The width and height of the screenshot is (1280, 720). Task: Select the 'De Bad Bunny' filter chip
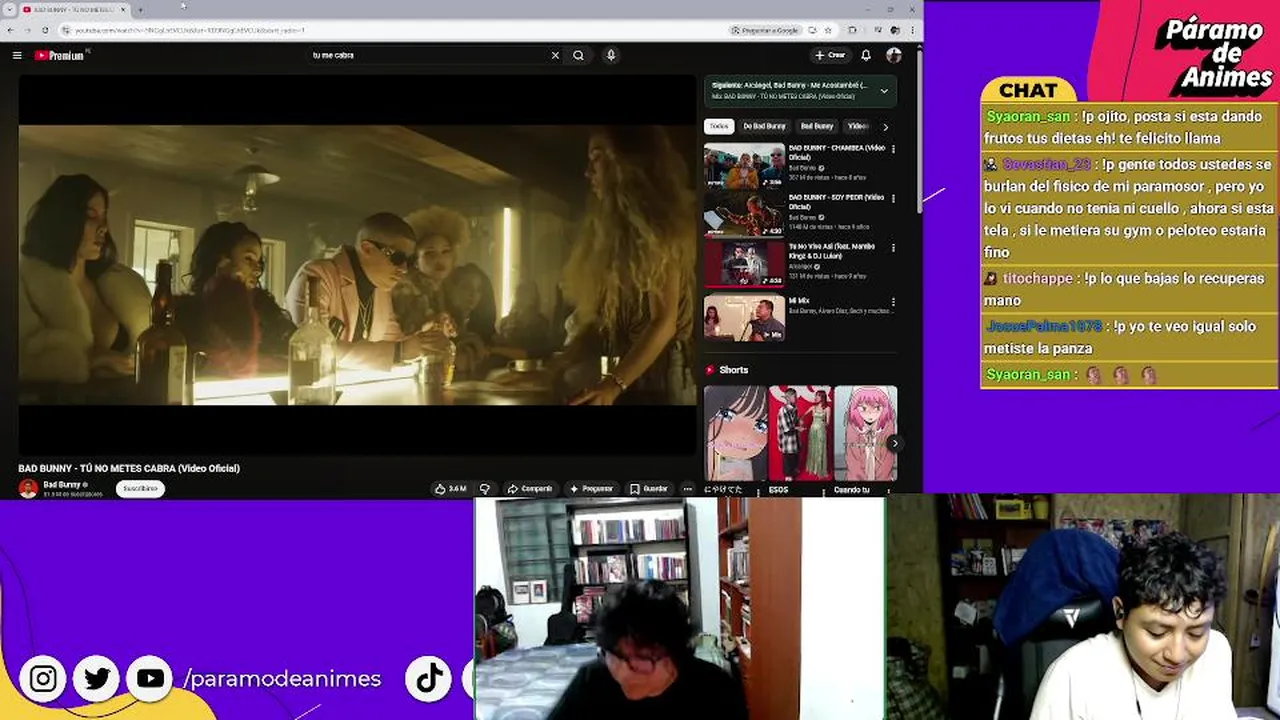(x=764, y=126)
